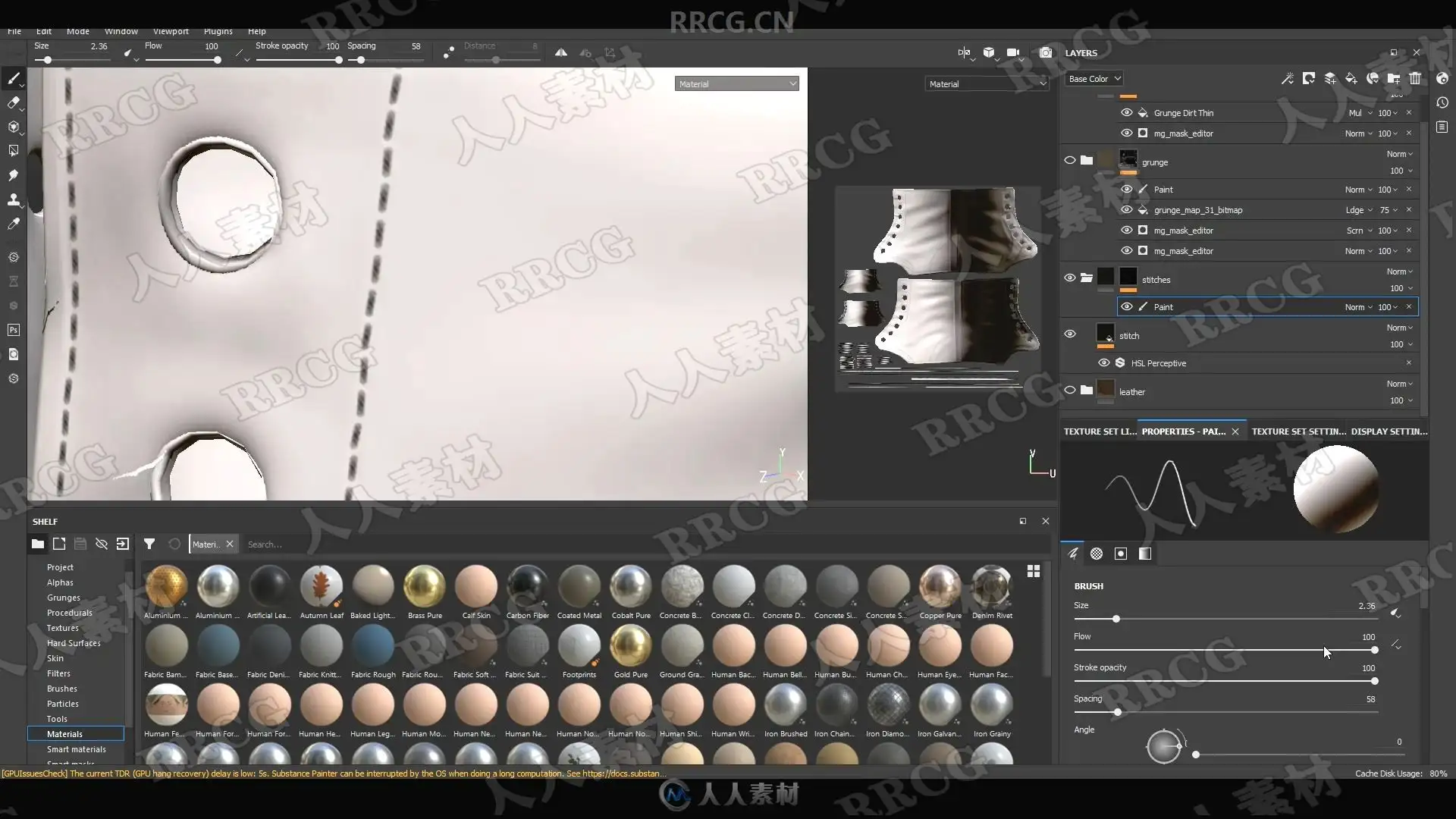Select the Smudge tool in left toolbar
The image size is (1456, 819).
(14, 176)
